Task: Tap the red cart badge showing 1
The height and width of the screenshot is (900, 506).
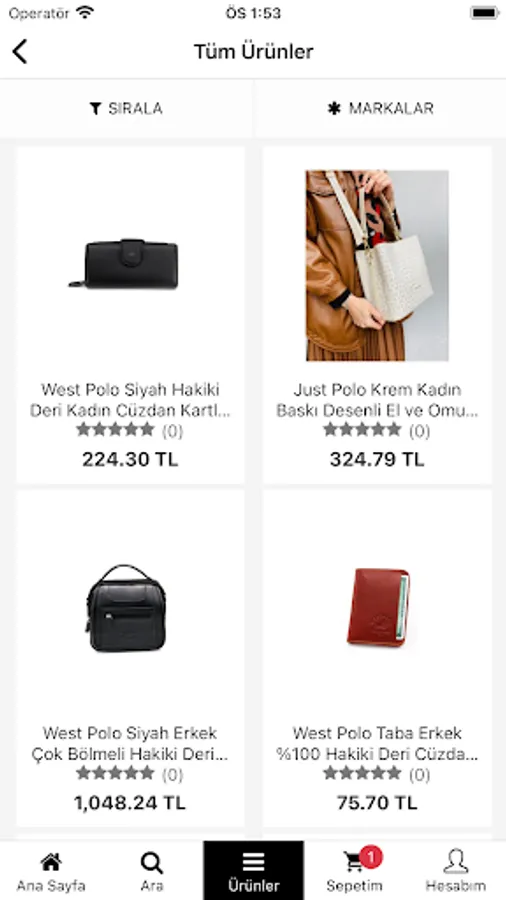Action: (371, 857)
